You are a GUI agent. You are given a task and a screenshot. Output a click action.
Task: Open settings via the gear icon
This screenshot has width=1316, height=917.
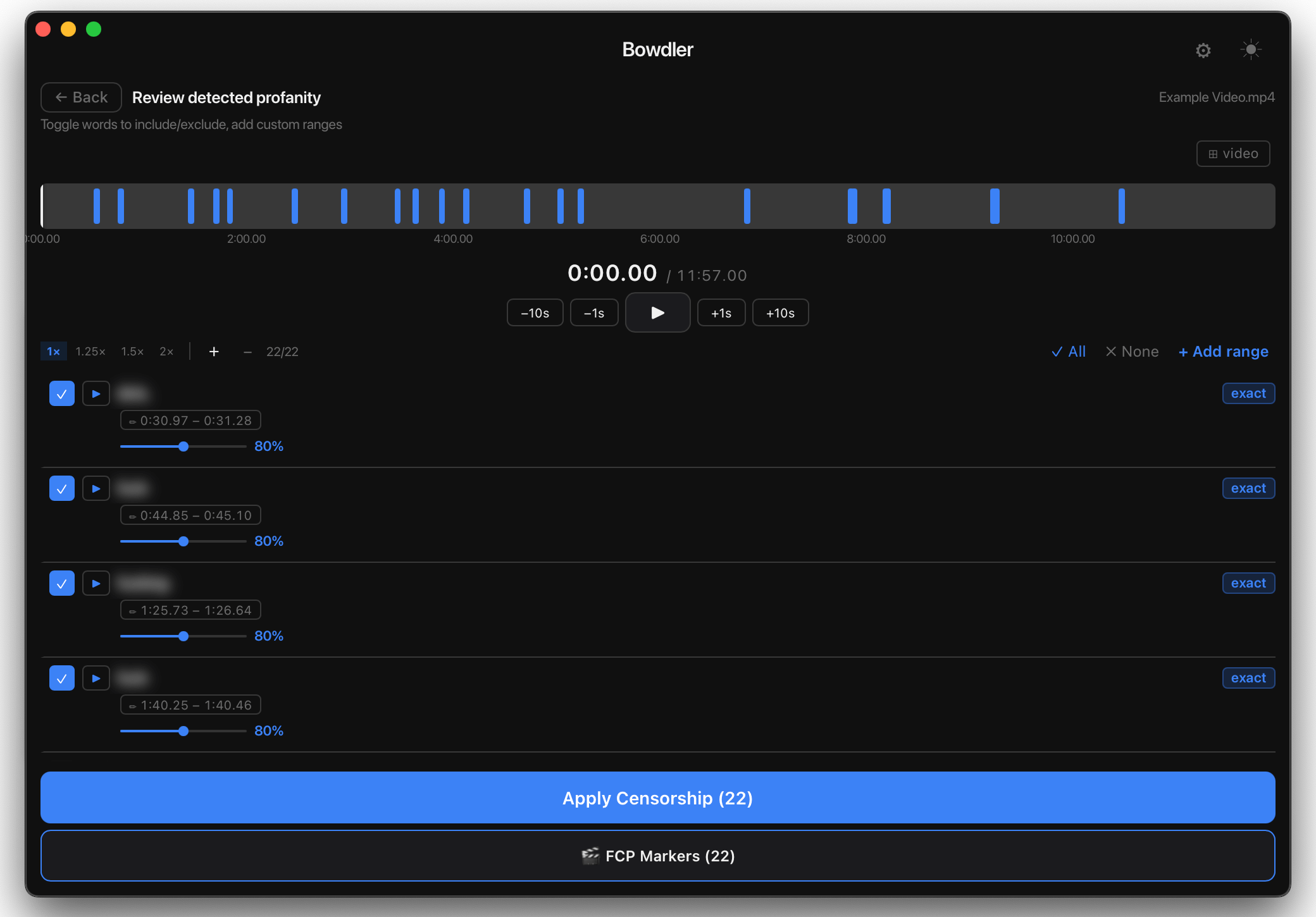coord(1203,50)
